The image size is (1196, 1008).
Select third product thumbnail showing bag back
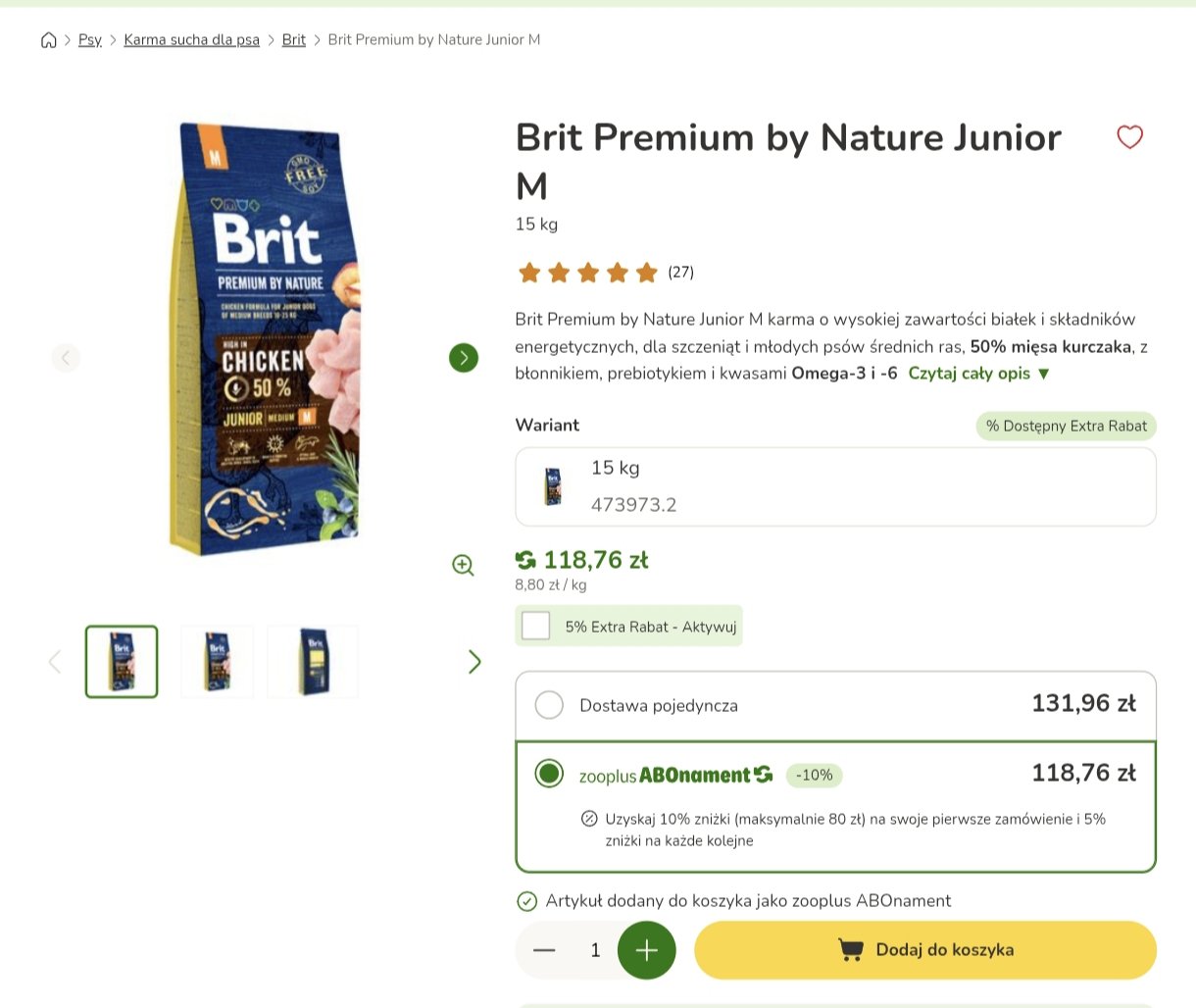tap(313, 662)
